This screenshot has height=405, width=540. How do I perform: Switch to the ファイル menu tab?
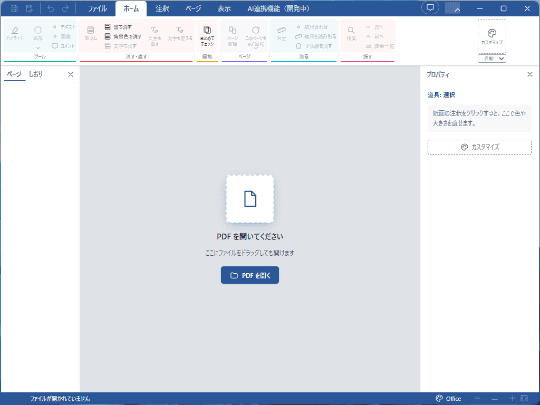click(97, 9)
